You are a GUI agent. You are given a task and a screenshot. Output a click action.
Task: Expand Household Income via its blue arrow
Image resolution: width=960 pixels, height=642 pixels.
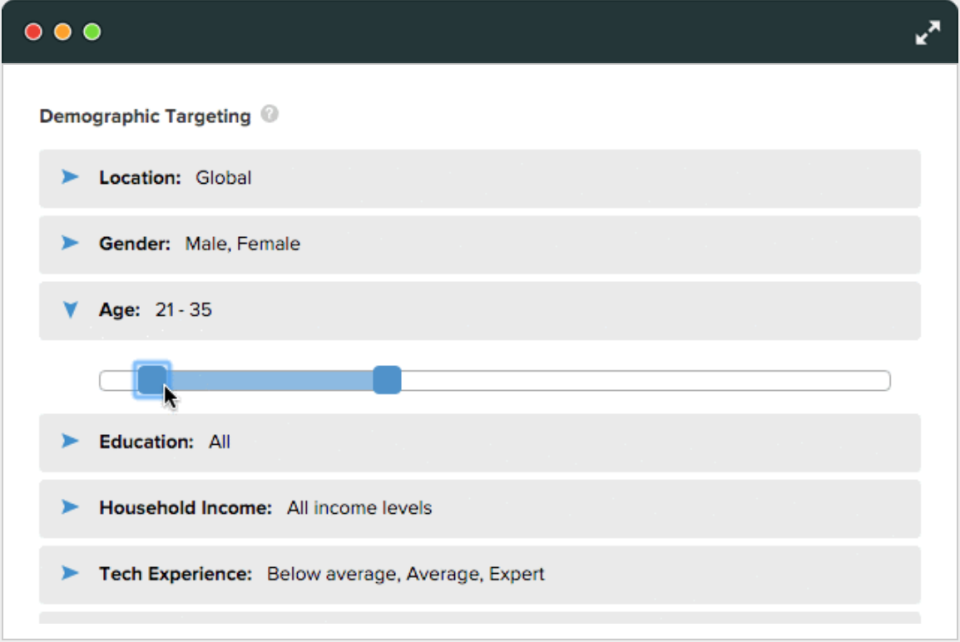point(69,508)
